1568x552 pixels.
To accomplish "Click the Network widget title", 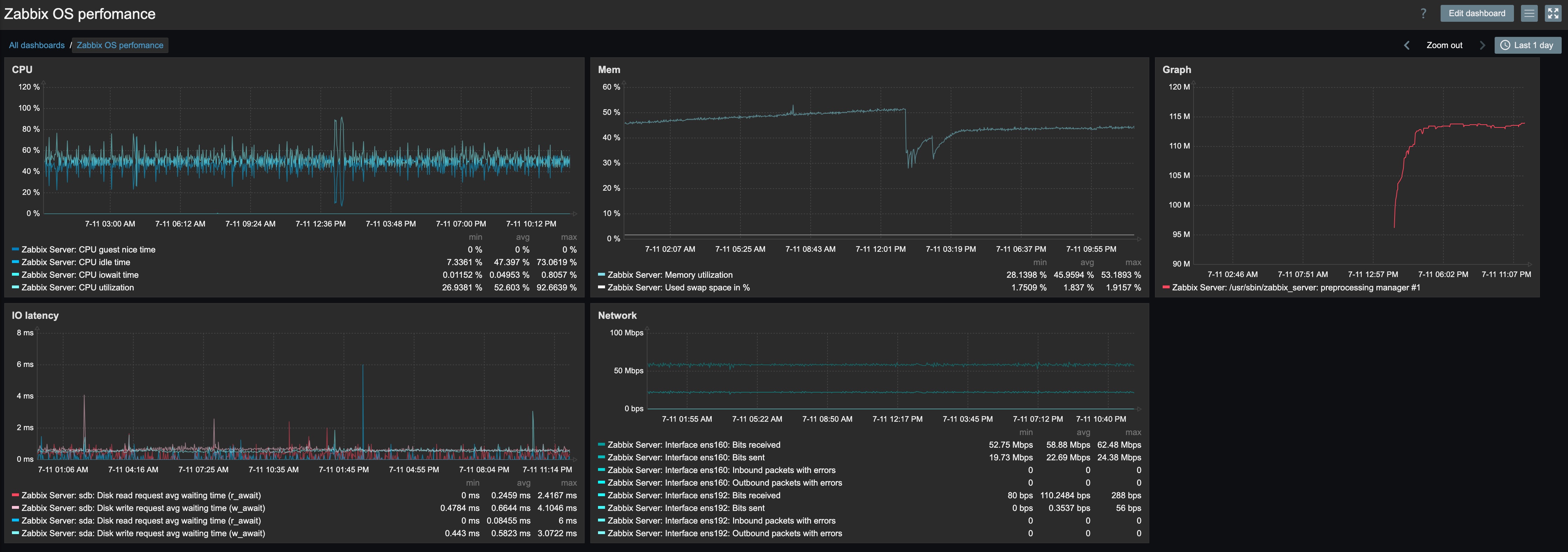I will (x=617, y=316).
